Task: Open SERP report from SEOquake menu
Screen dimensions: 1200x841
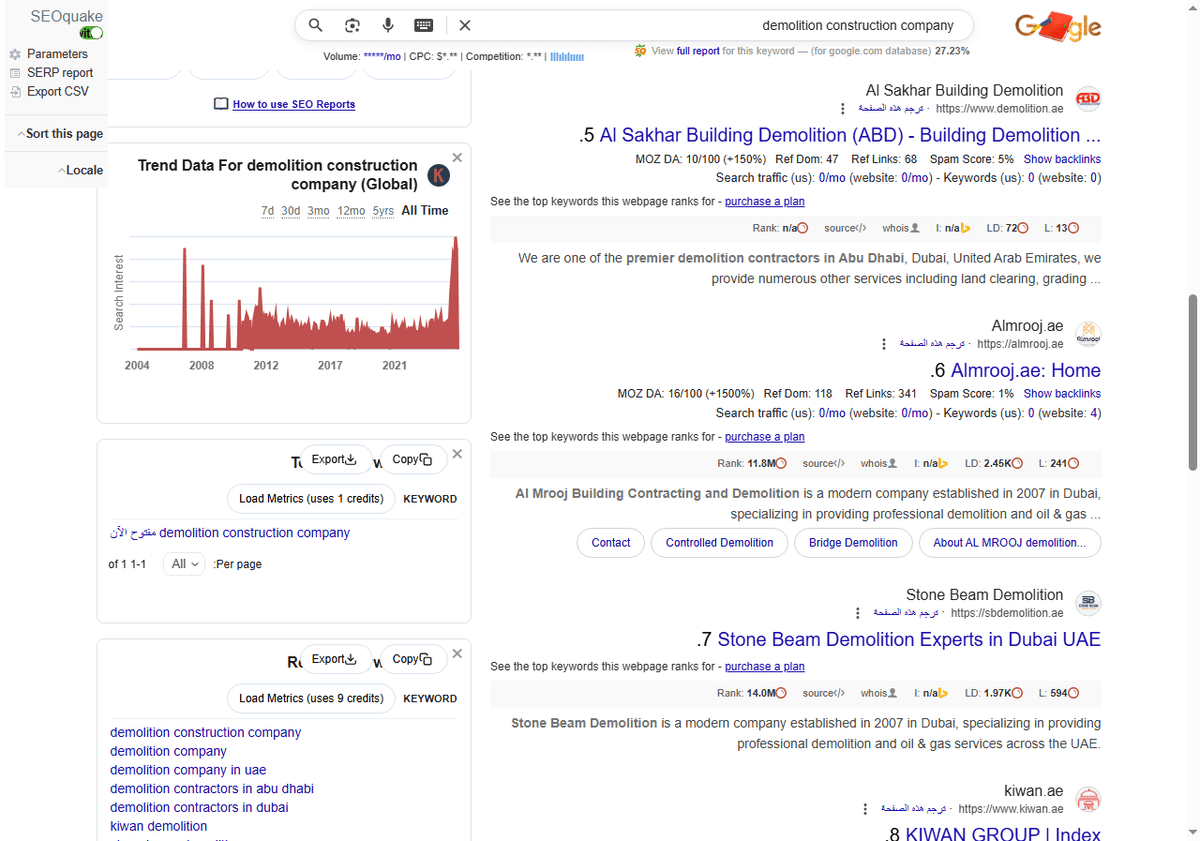Action: click(x=60, y=73)
